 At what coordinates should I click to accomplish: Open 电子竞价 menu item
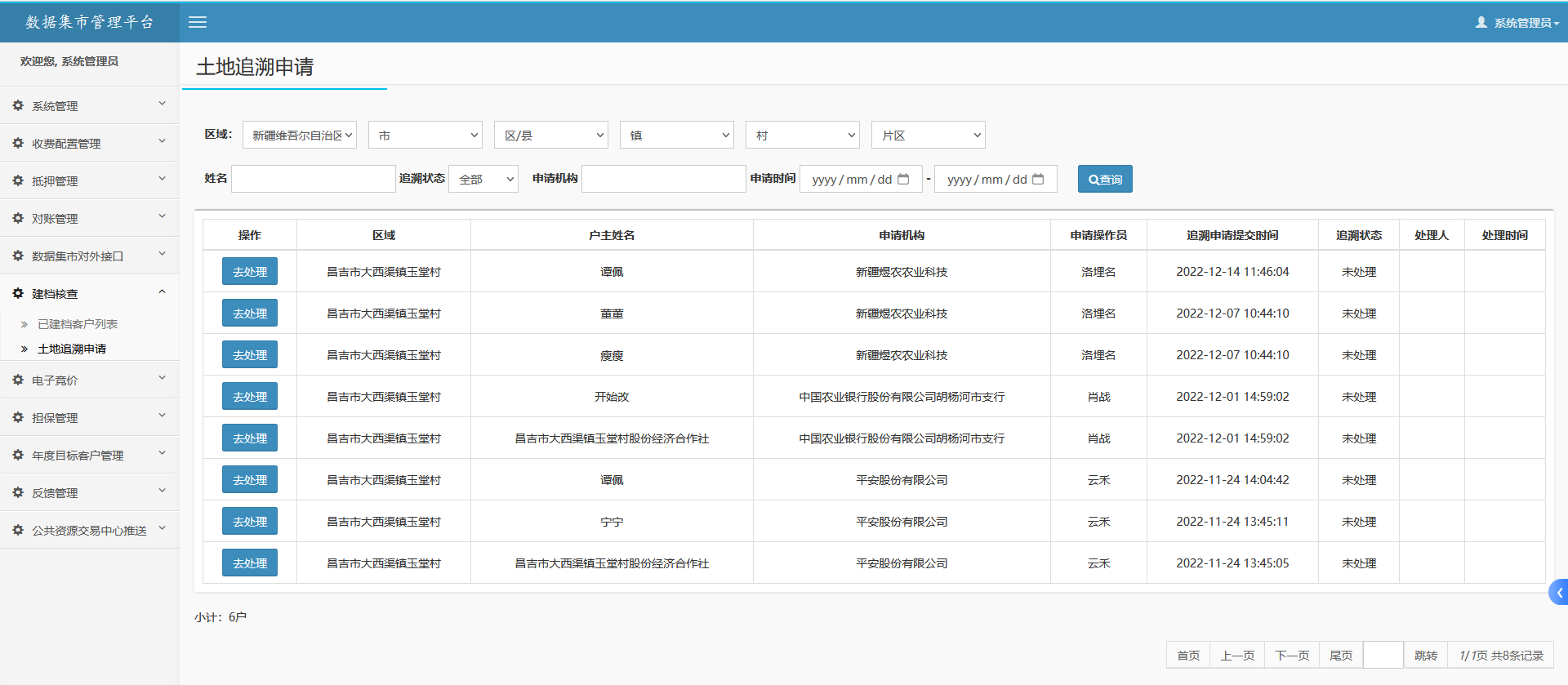(x=90, y=380)
